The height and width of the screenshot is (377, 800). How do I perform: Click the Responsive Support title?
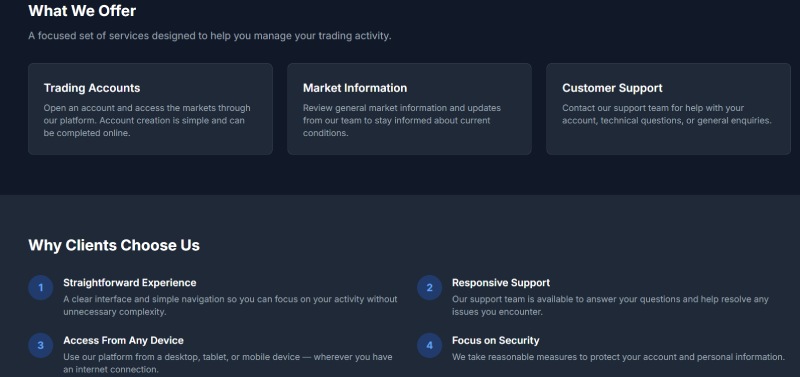(x=501, y=283)
